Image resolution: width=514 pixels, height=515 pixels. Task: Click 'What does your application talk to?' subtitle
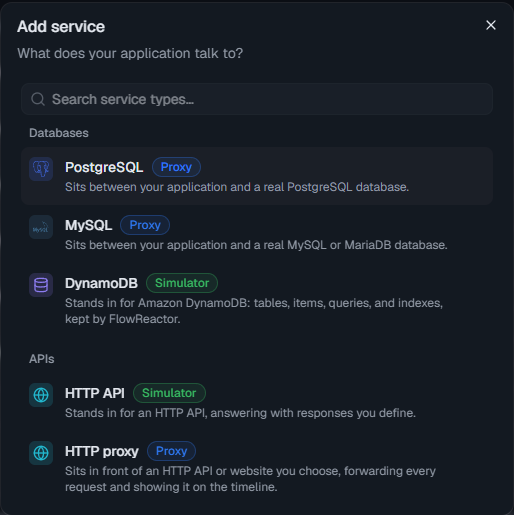tap(130, 53)
